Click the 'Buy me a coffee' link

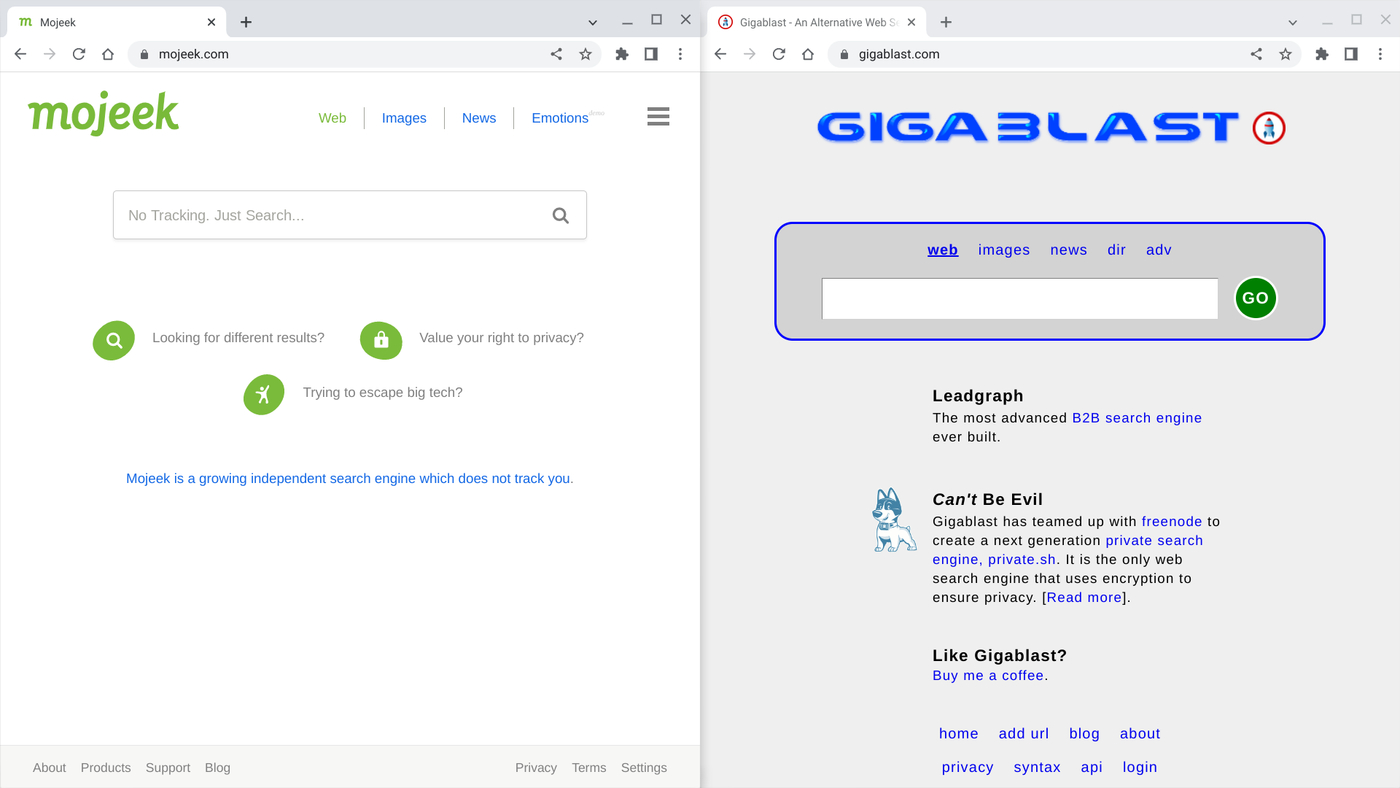986,675
